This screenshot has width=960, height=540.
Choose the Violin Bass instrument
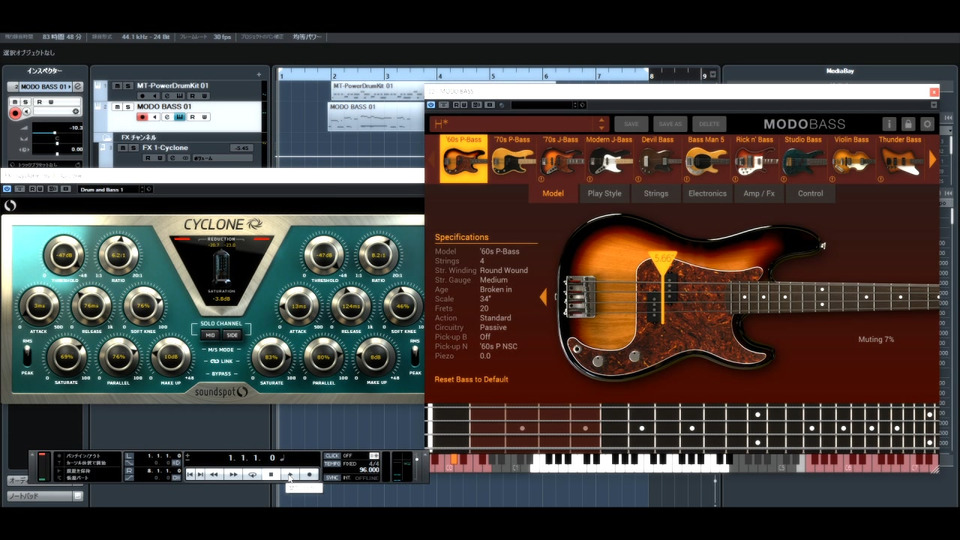click(x=851, y=160)
